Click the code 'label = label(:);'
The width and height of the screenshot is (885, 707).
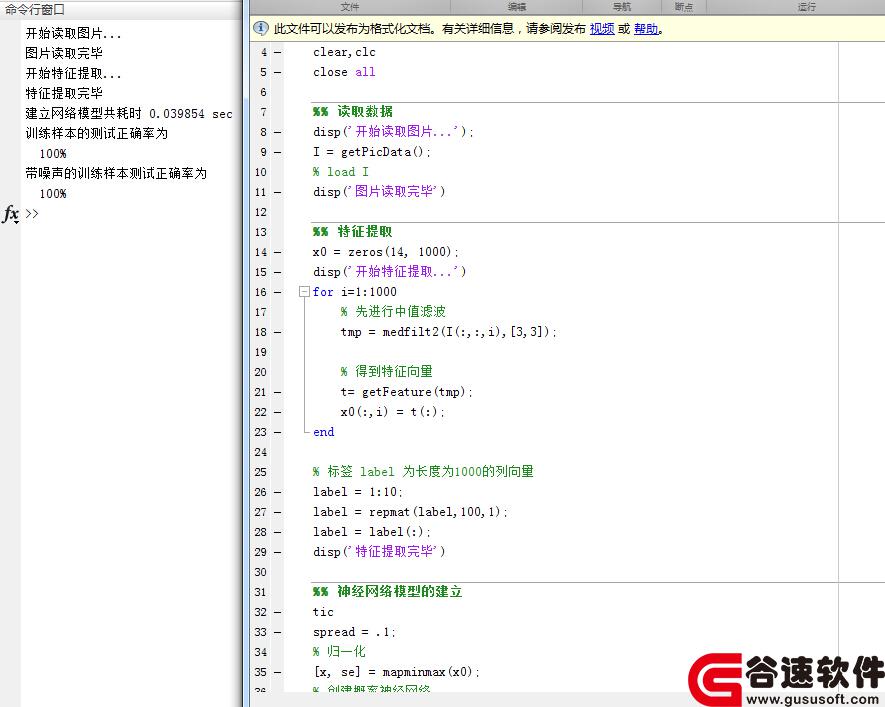pos(372,532)
